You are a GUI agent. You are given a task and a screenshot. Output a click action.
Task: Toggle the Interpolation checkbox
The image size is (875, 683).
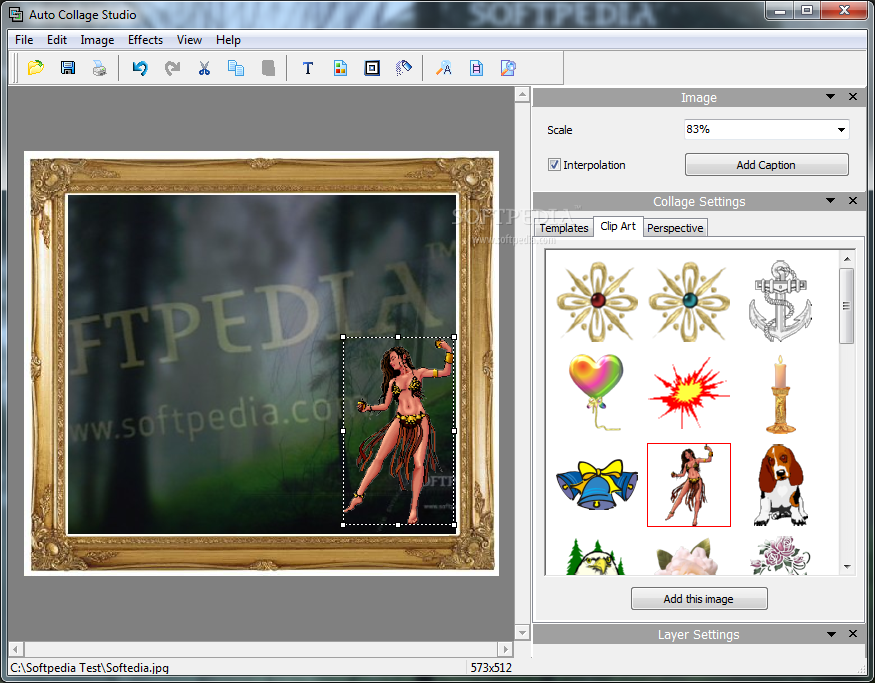554,165
